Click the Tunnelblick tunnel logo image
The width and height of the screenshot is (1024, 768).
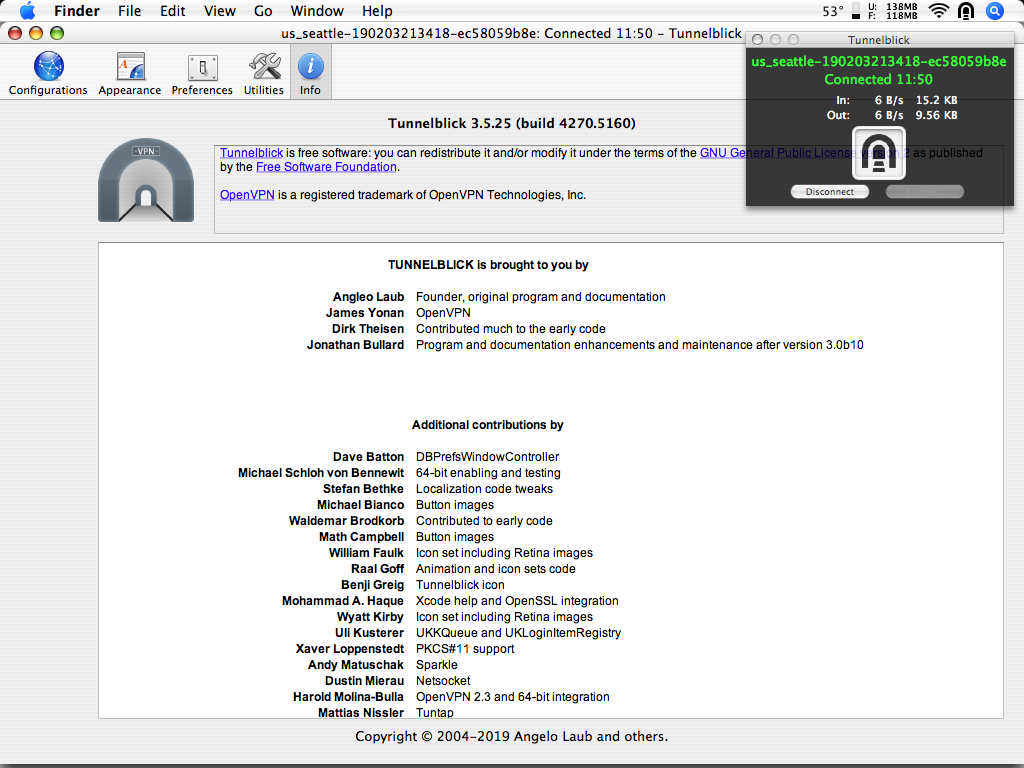(x=146, y=180)
